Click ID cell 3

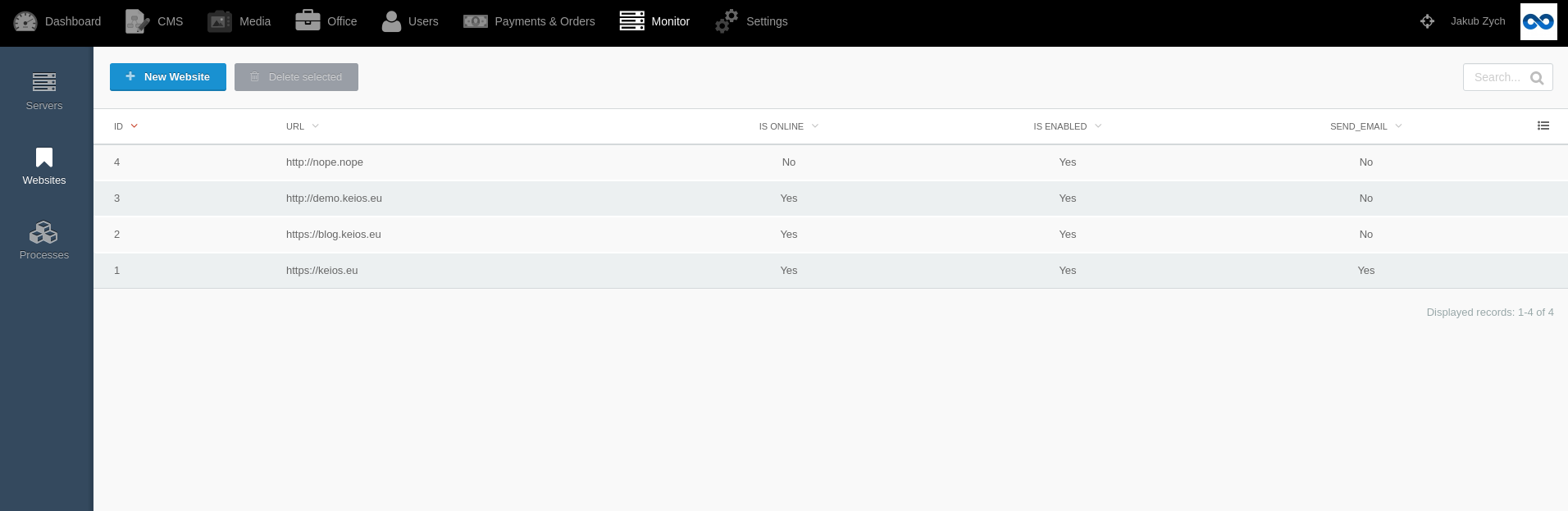tap(117, 198)
